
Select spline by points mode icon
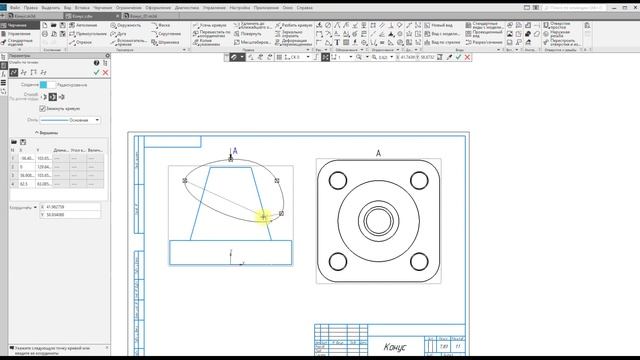(14, 72)
